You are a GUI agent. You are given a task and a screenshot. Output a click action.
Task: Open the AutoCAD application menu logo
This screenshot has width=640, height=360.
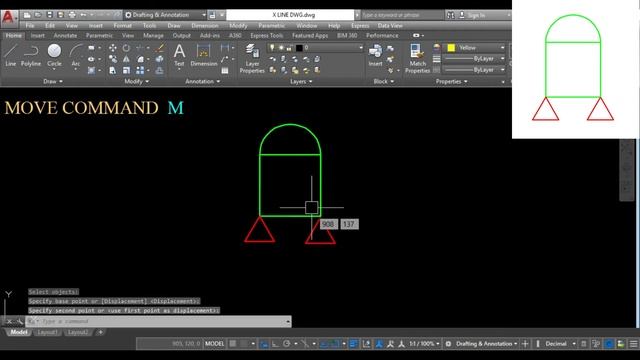[x=9, y=18]
